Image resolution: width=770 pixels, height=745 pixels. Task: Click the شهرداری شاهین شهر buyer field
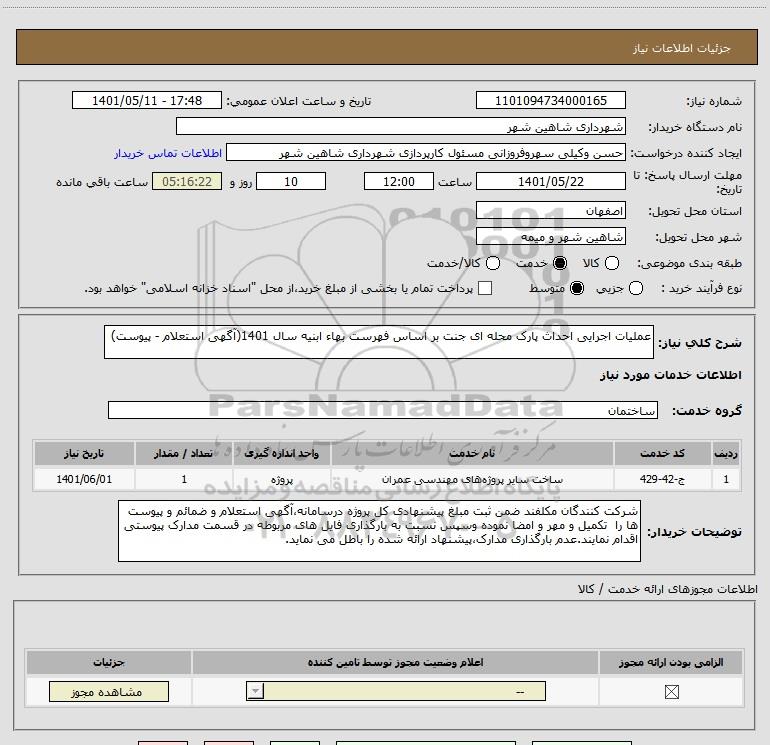(x=401, y=126)
